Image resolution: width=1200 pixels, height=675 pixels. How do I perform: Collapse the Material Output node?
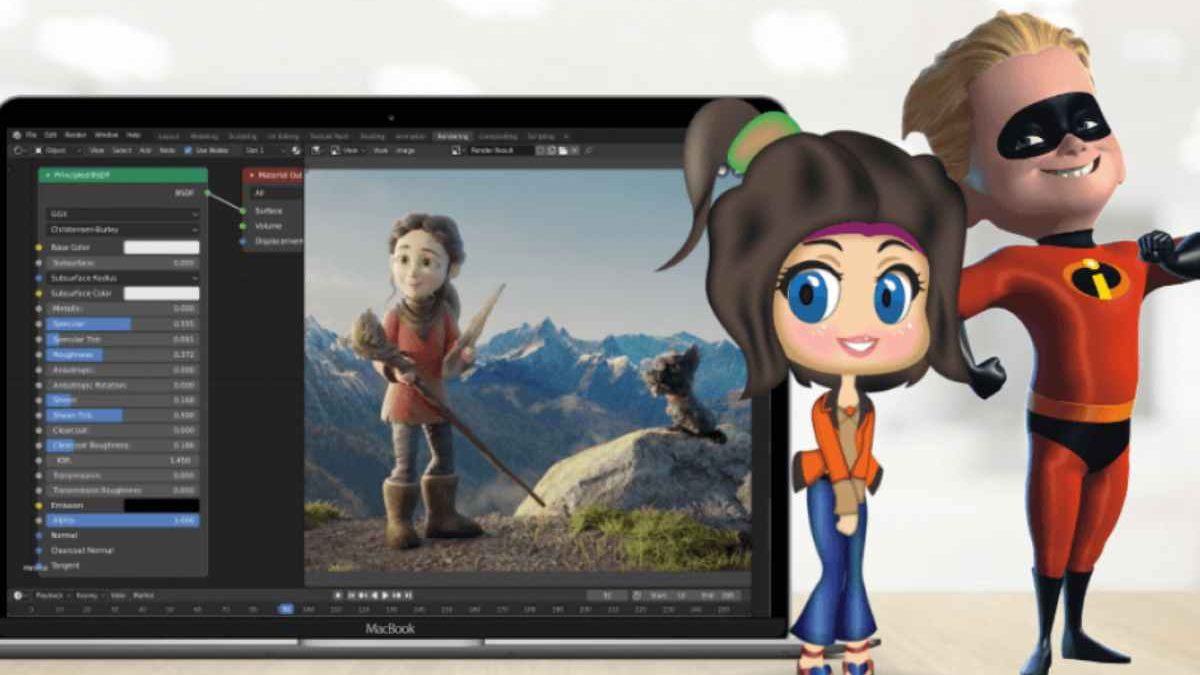pos(251,175)
